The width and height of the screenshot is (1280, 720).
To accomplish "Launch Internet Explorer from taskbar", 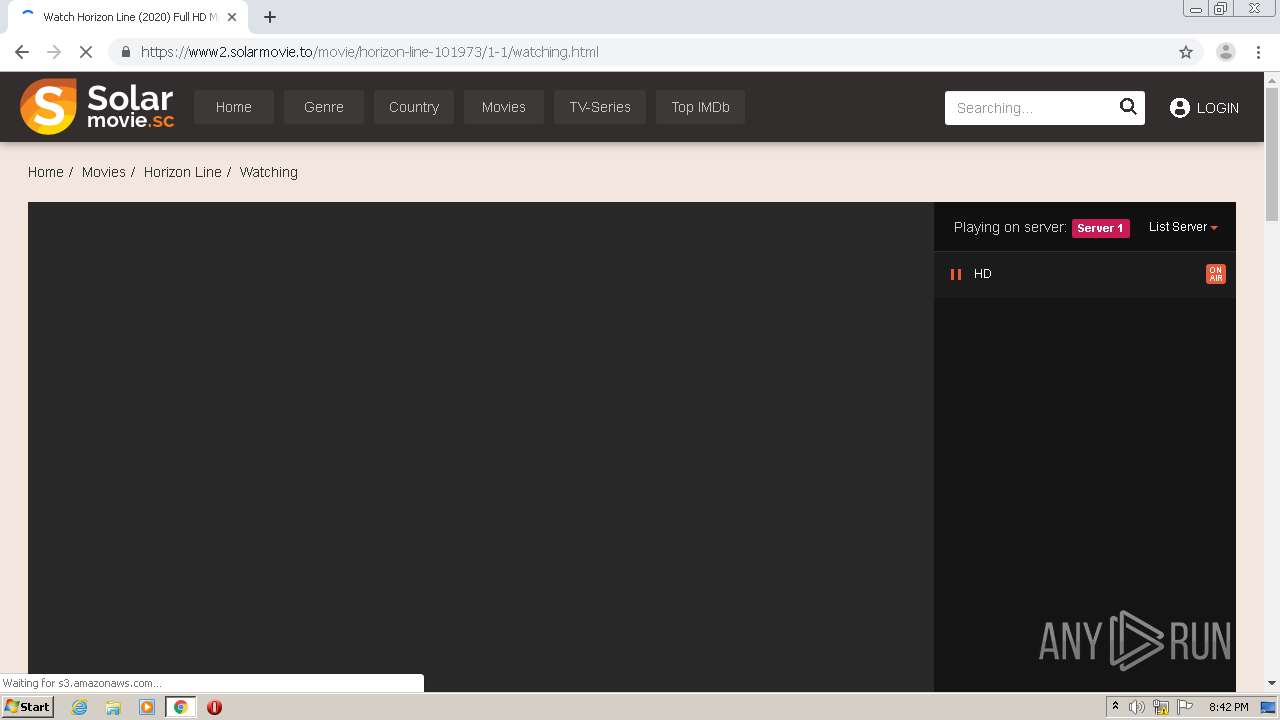I will [x=80, y=707].
